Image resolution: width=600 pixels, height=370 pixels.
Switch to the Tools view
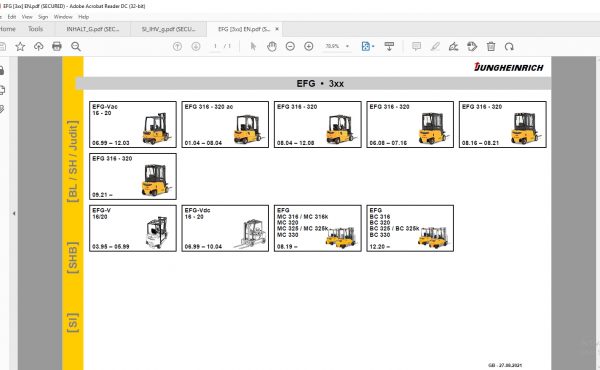click(36, 29)
